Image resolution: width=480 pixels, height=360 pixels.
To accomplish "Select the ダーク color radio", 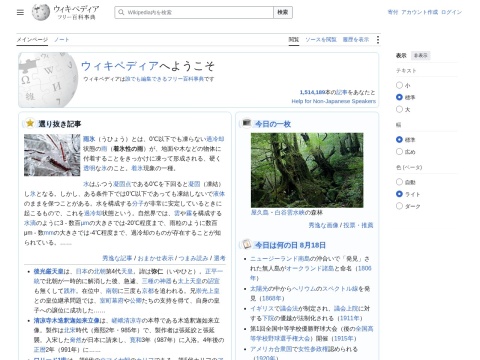I will [399, 206].
